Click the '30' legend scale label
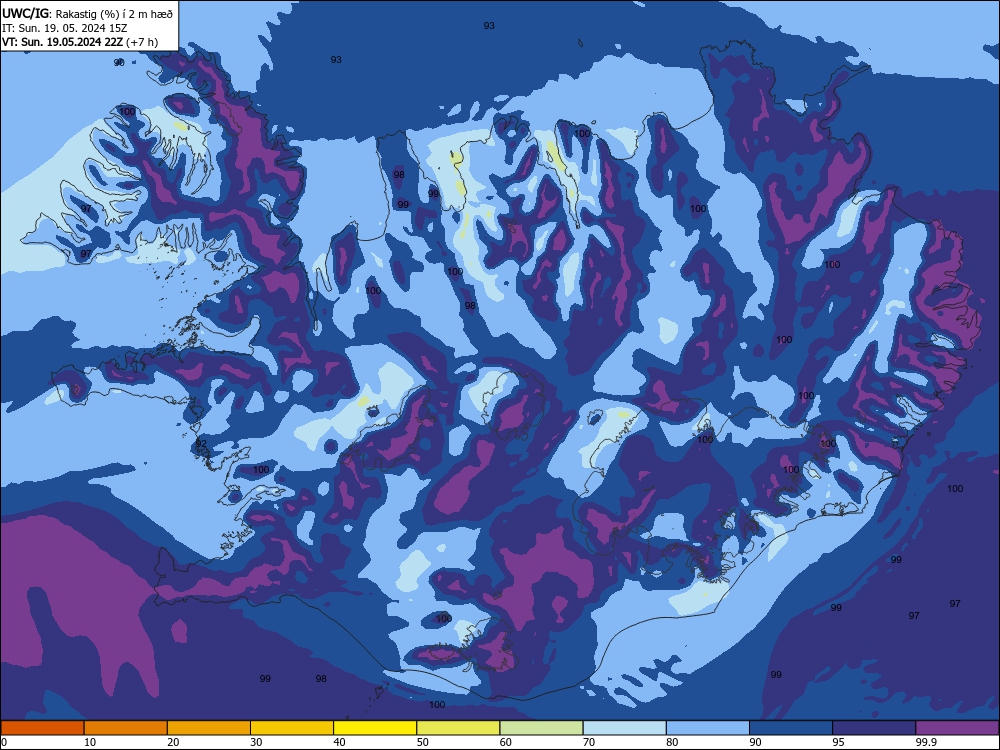The image size is (1000, 750). pyautogui.click(x=256, y=742)
